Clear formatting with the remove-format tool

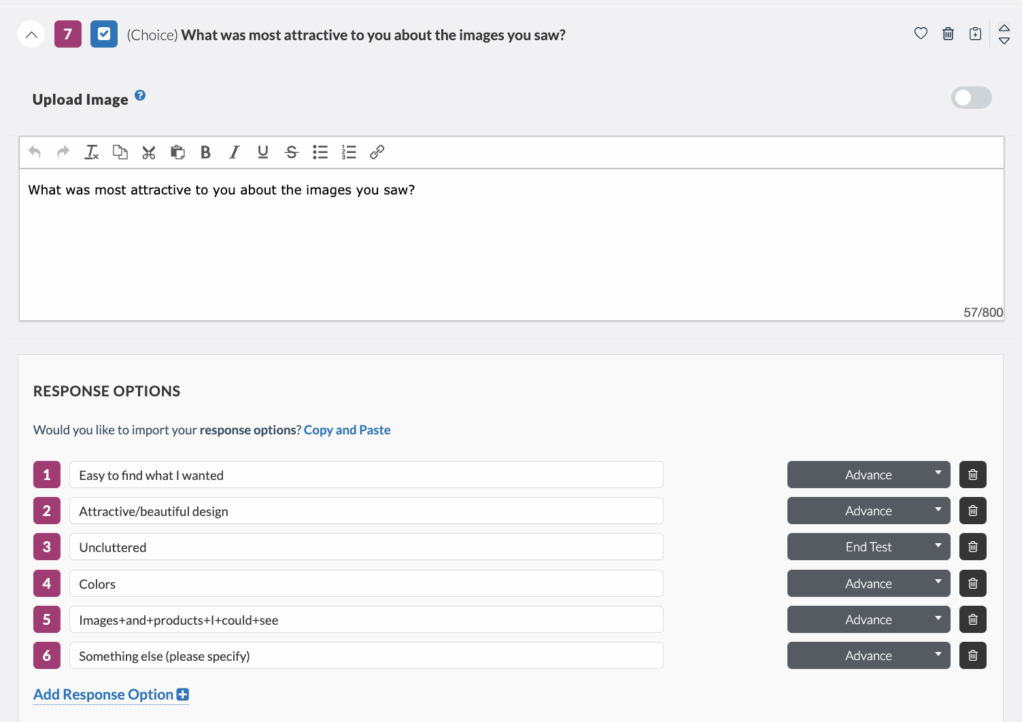coord(91,152)
